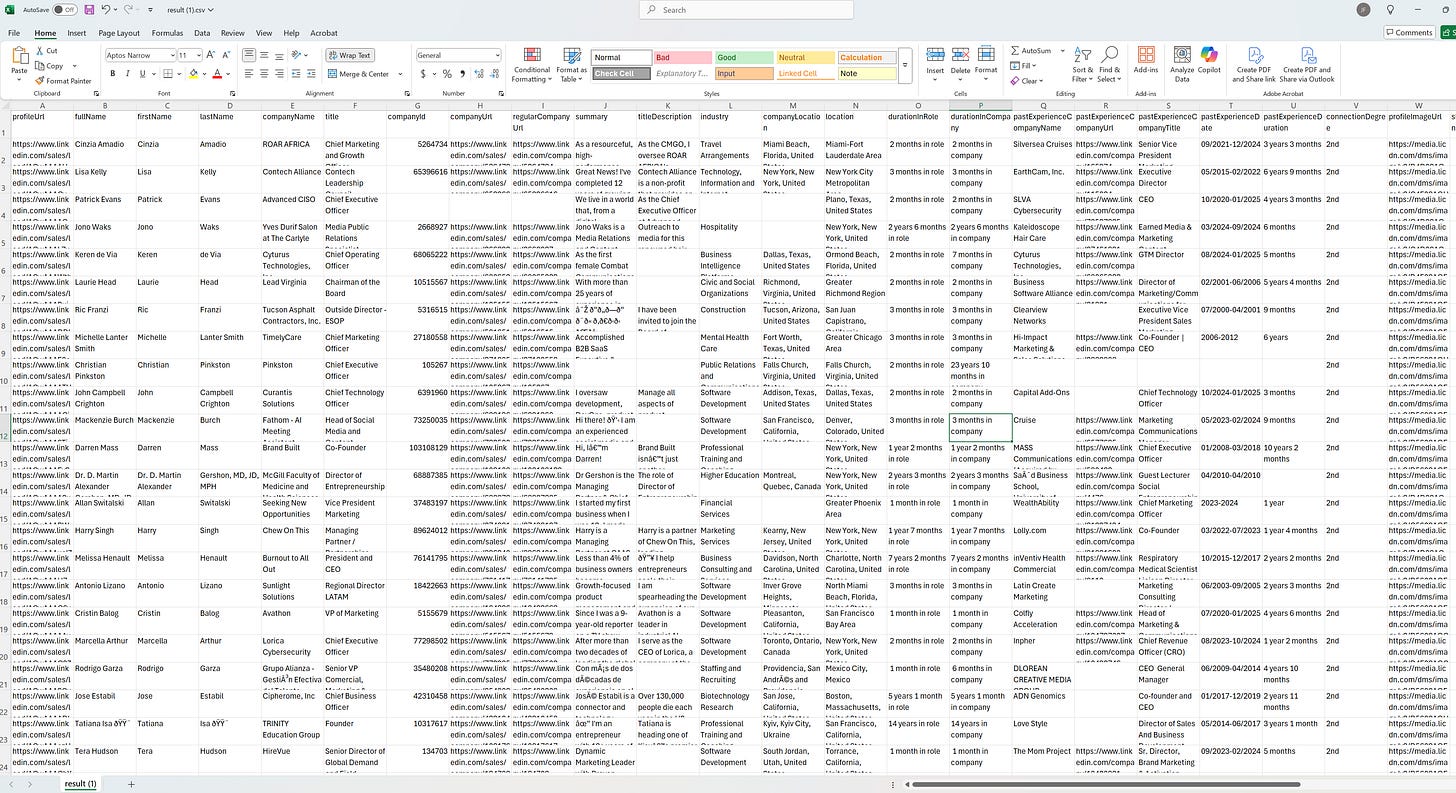Click Decrease Decimal icon
Viewport: 1456px width, 793px height.
(493, 74)
